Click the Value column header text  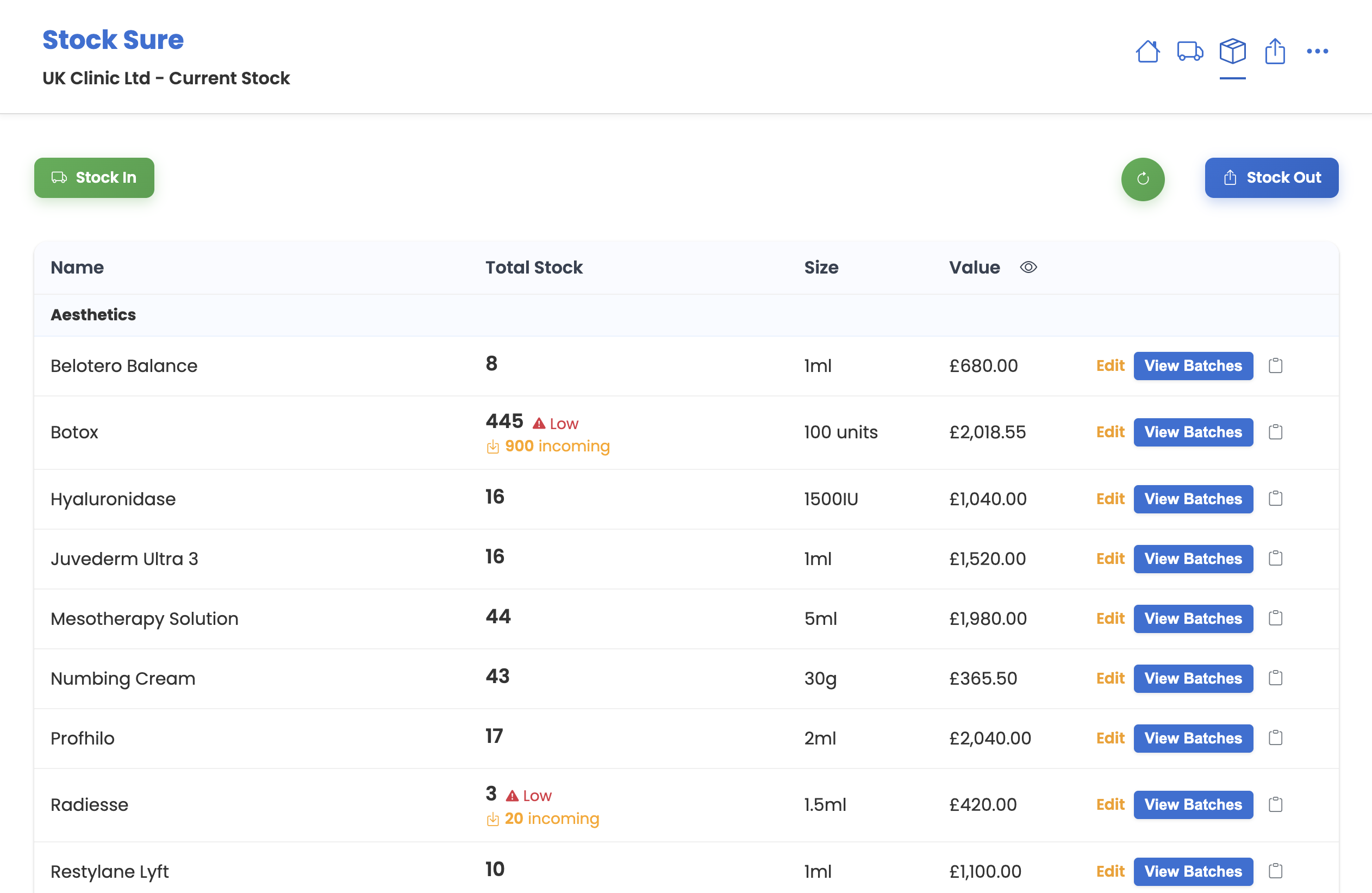click(x=974, y=268)
